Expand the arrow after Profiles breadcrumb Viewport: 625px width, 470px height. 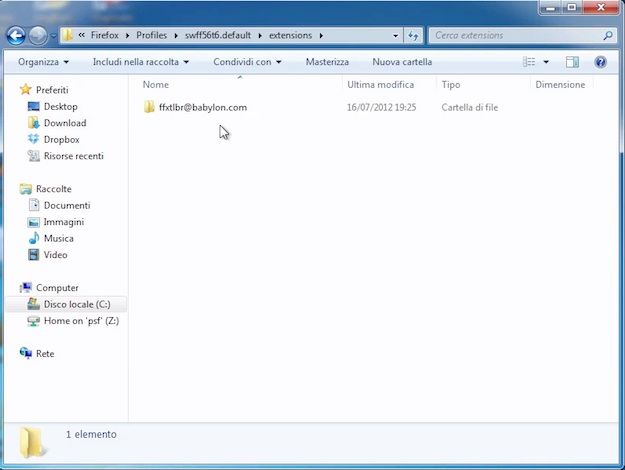click(176, 35)
